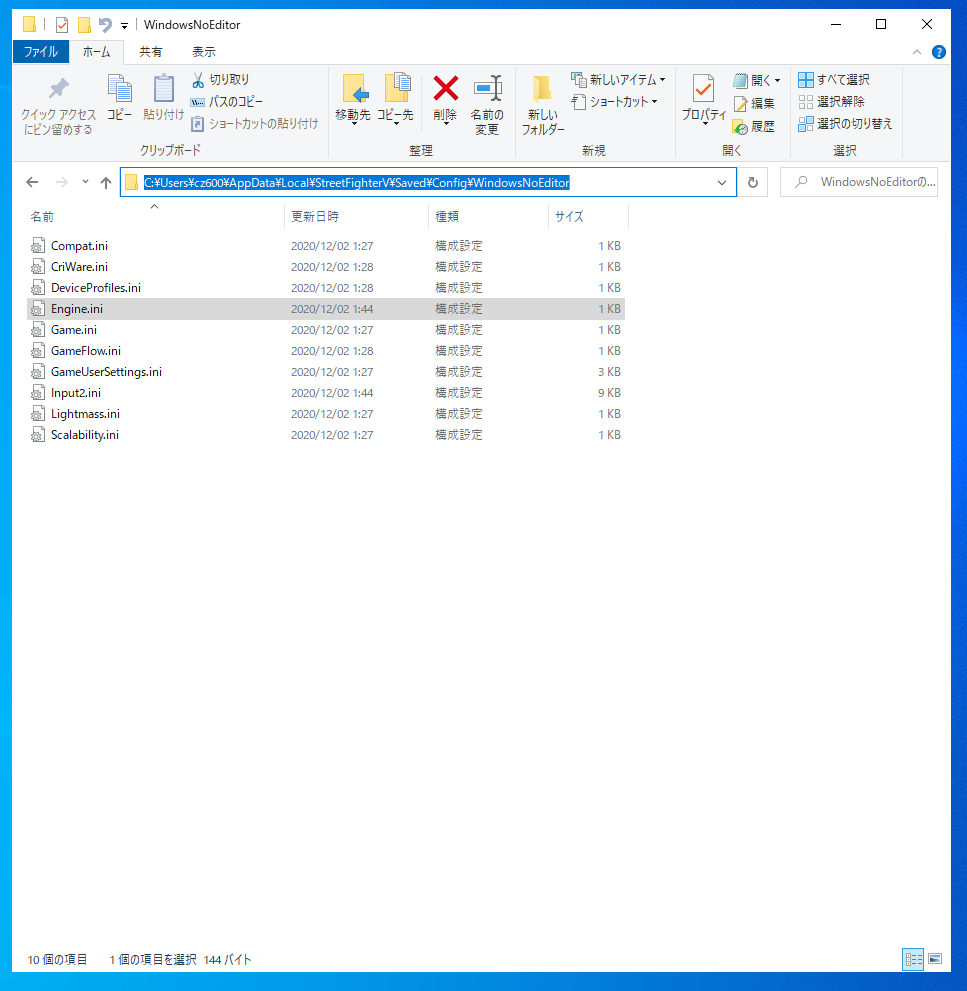The image size is (967, 991).
Task: Click the 3 KB size cell
Action: click(x=609, y=372)
